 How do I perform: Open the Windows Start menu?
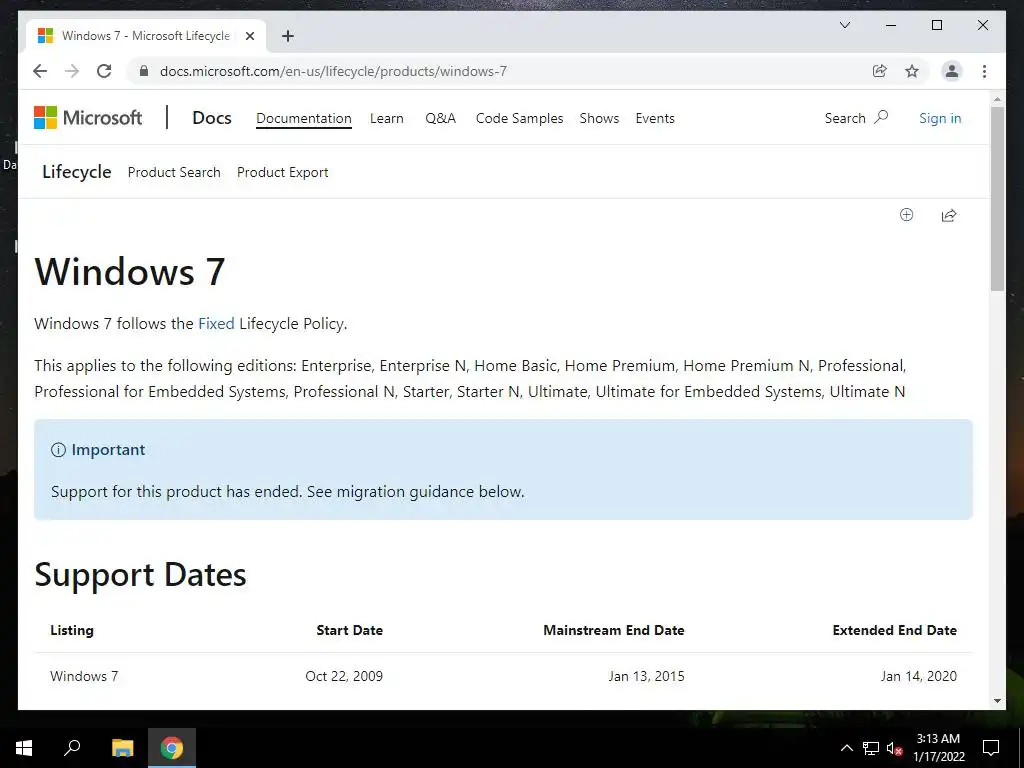(x=24, y=748)
